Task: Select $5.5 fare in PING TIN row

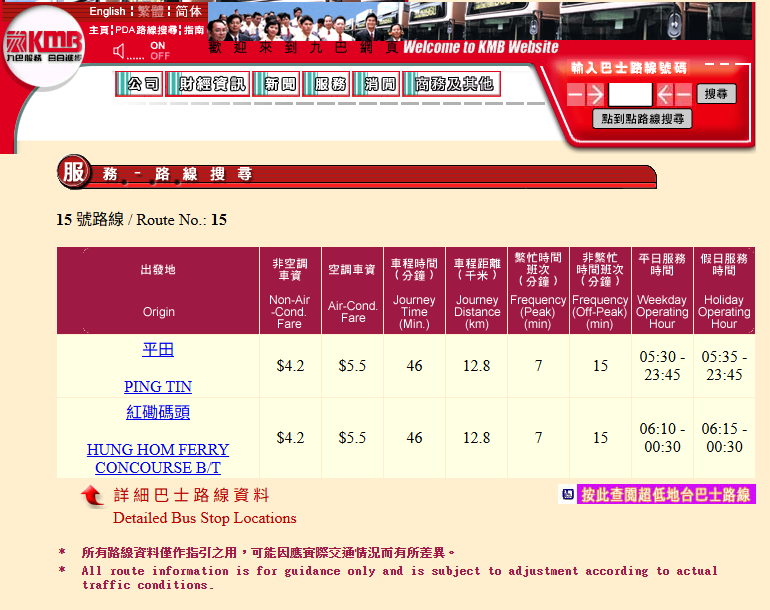Action: 352,366
